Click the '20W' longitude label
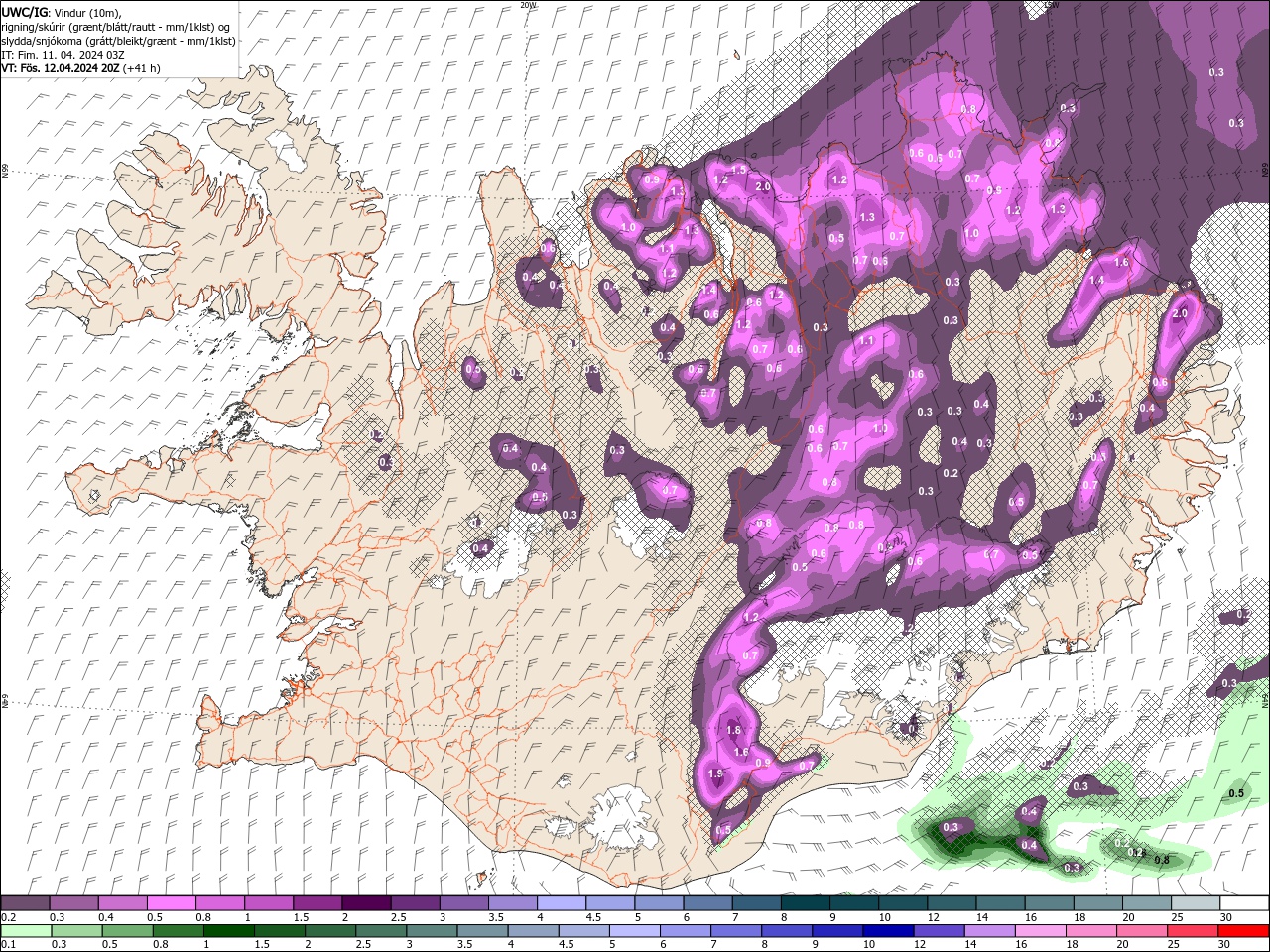Screen dimensions: 1270x952 [528, 5]
